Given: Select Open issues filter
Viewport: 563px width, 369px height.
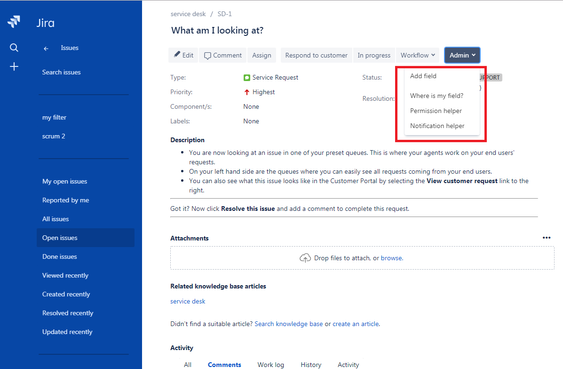Looking at the screenshot, I should click(85, 238).
